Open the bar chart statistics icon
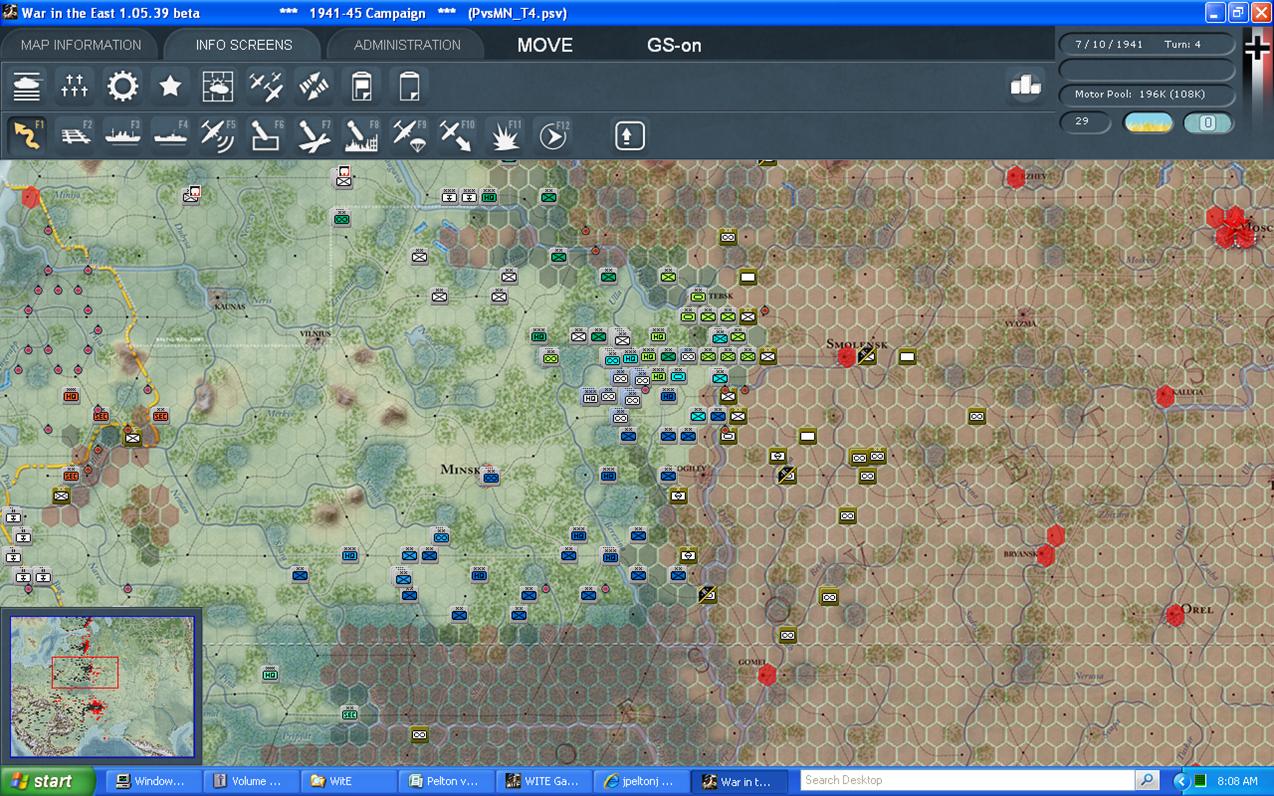This screenshot has width=1274, height=796. click(x=1026, y=87)
